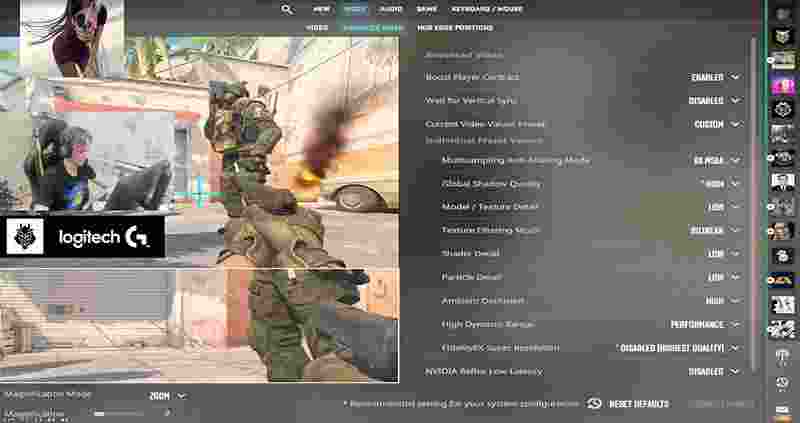Open Magnification Mode dropdown showing ZOOM

click(168, 396)
